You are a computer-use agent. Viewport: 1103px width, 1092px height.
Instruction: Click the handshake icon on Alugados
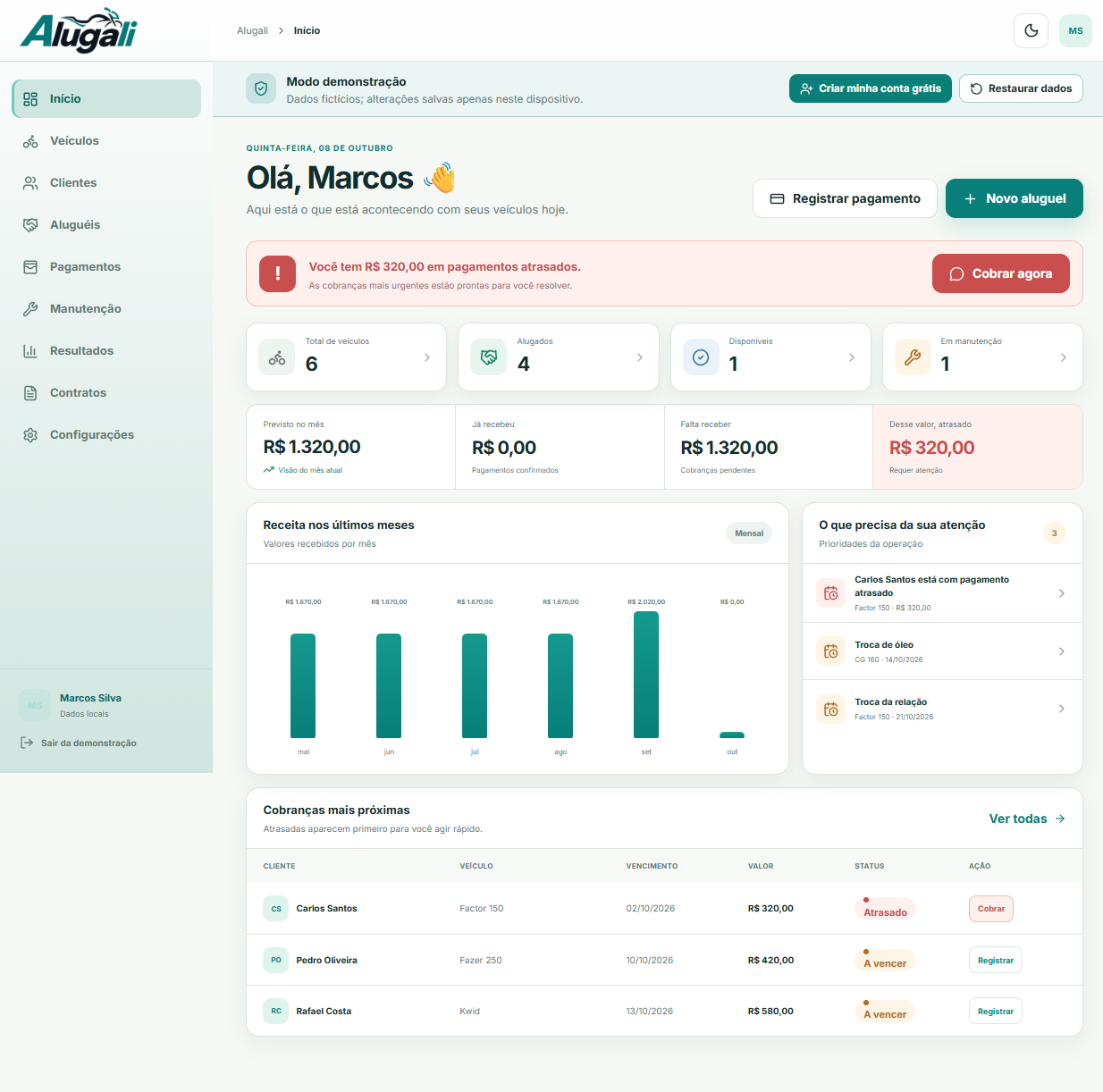click(489, 357)
